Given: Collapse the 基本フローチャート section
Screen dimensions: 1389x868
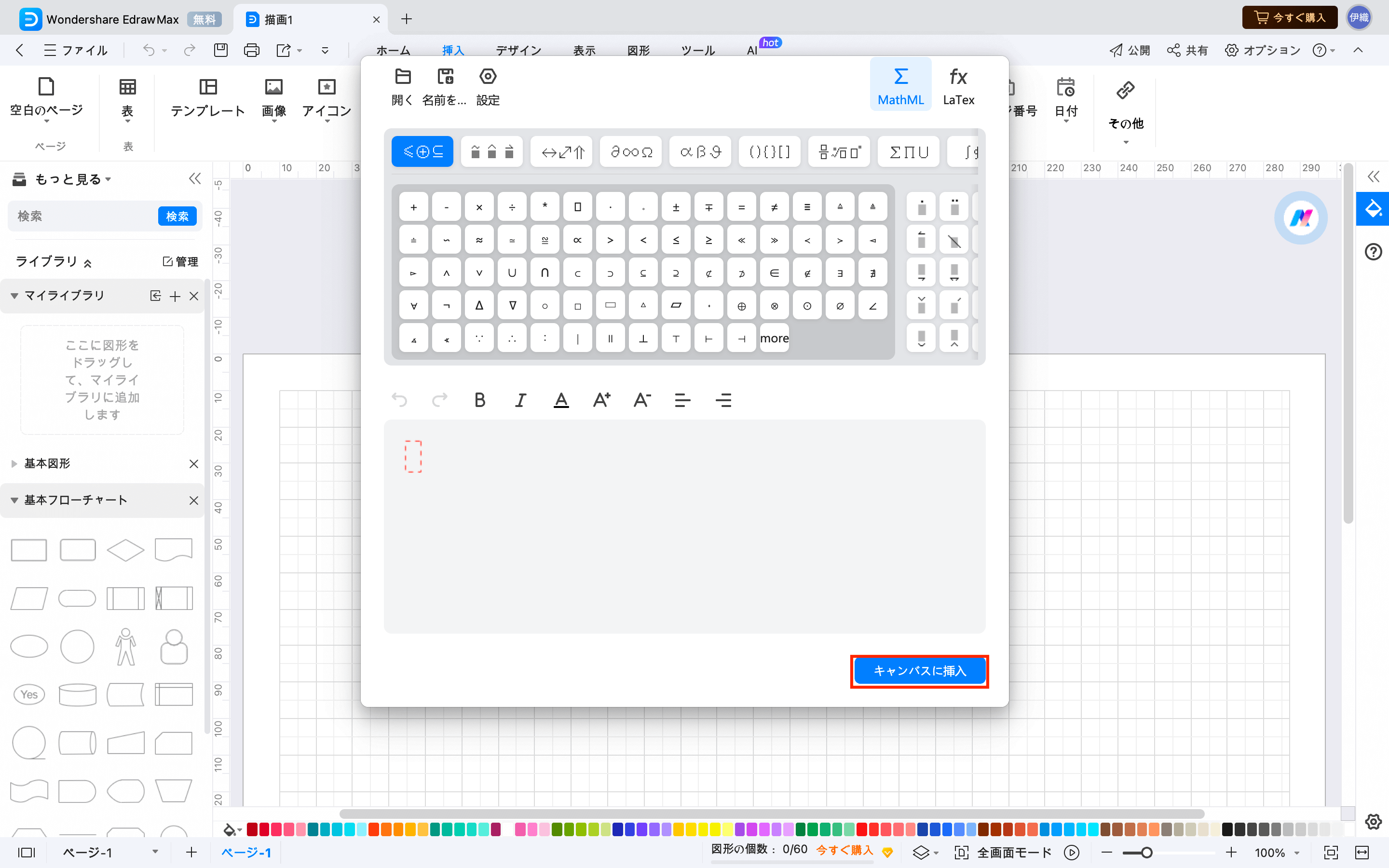Looking at the screenshot, I should [14, 500].
